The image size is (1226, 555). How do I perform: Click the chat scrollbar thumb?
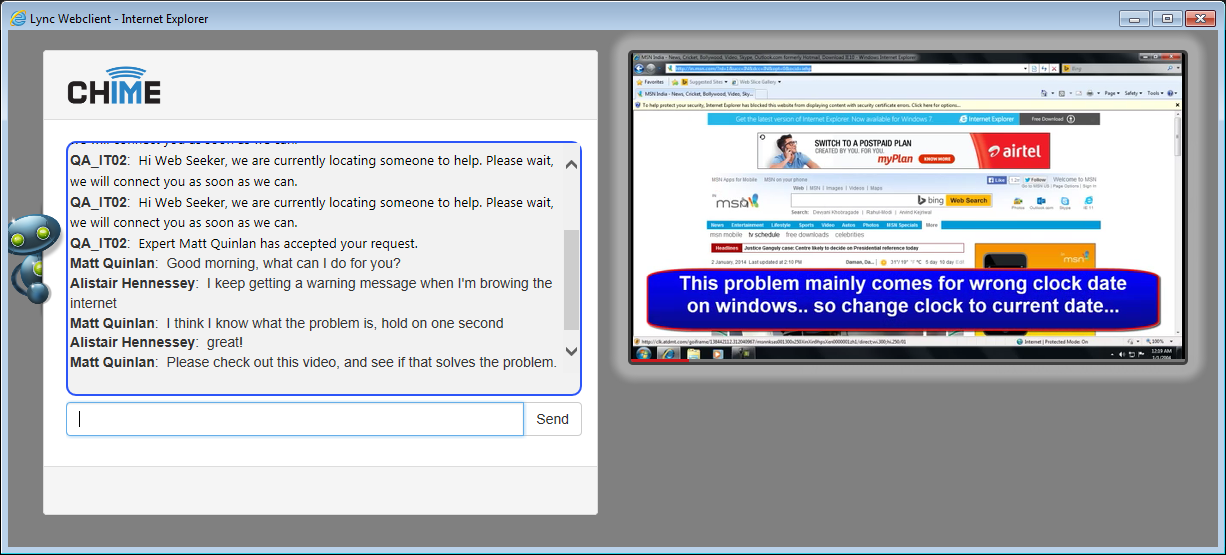pos(572,280)
